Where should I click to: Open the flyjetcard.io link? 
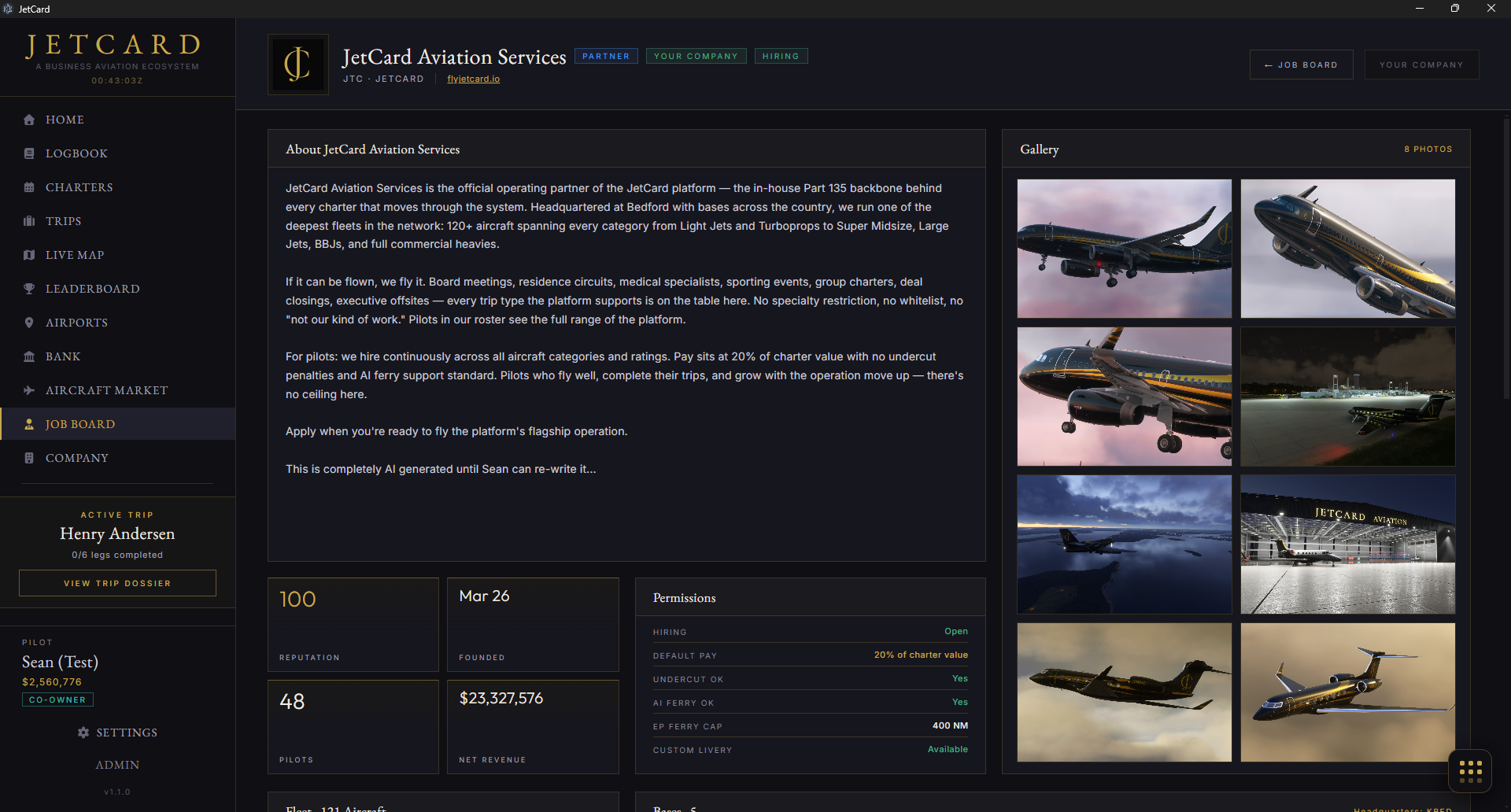(474, 79)
